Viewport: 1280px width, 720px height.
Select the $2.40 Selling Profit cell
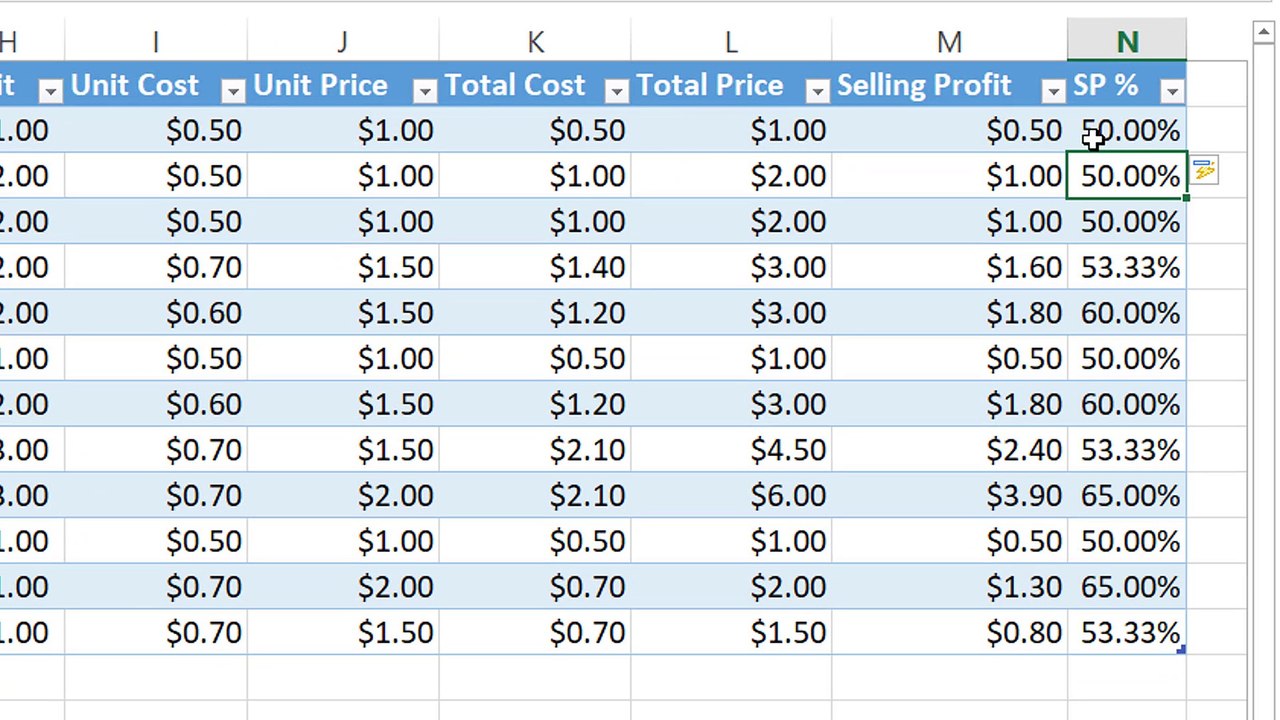[949, 450]
